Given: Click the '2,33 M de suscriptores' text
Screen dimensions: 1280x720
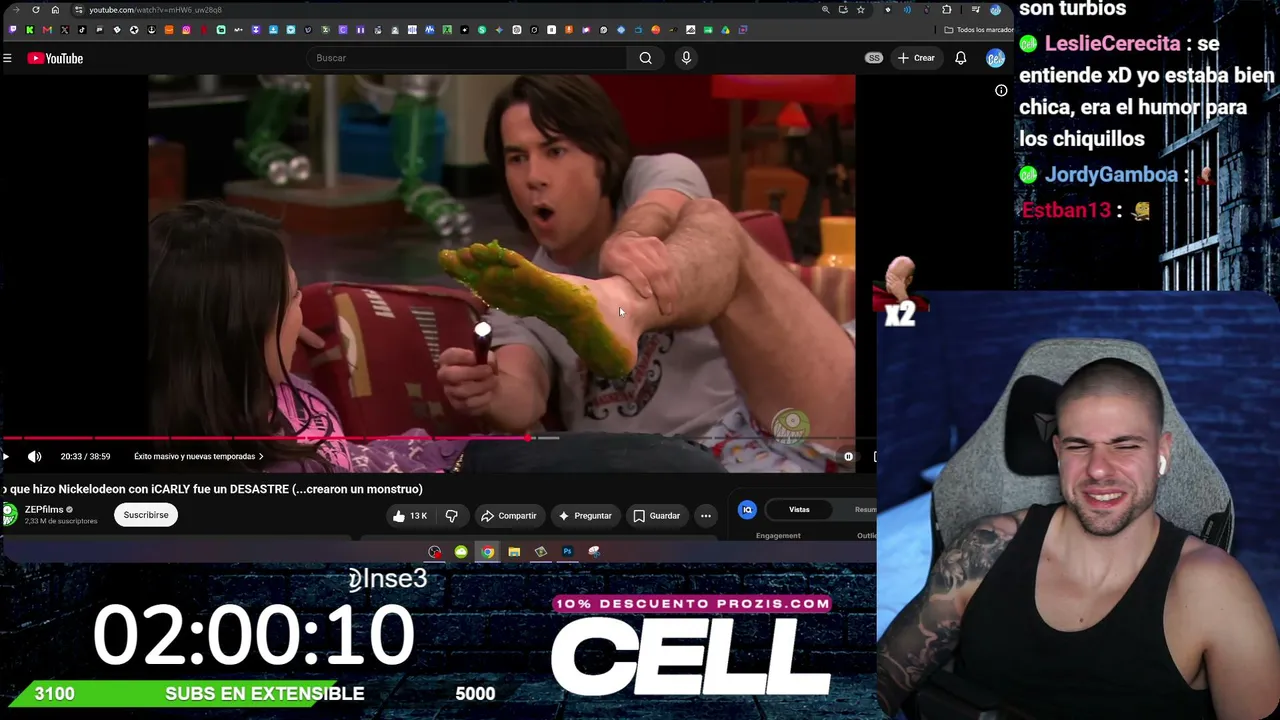Looking at the screenshot, I should point(61,521).
